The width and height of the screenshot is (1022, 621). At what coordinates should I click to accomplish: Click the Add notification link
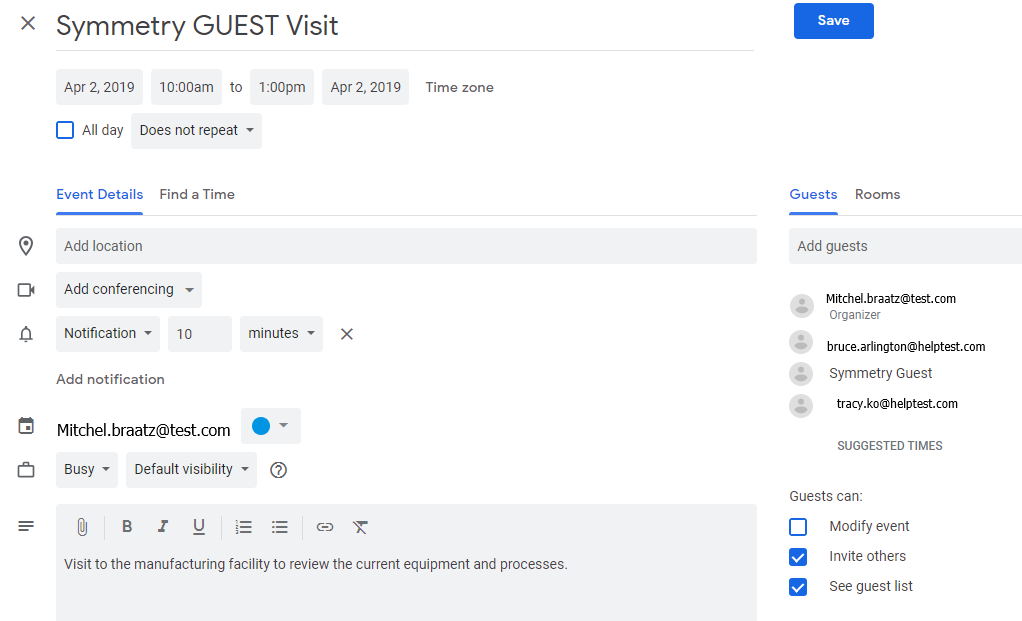pos(110,379)
